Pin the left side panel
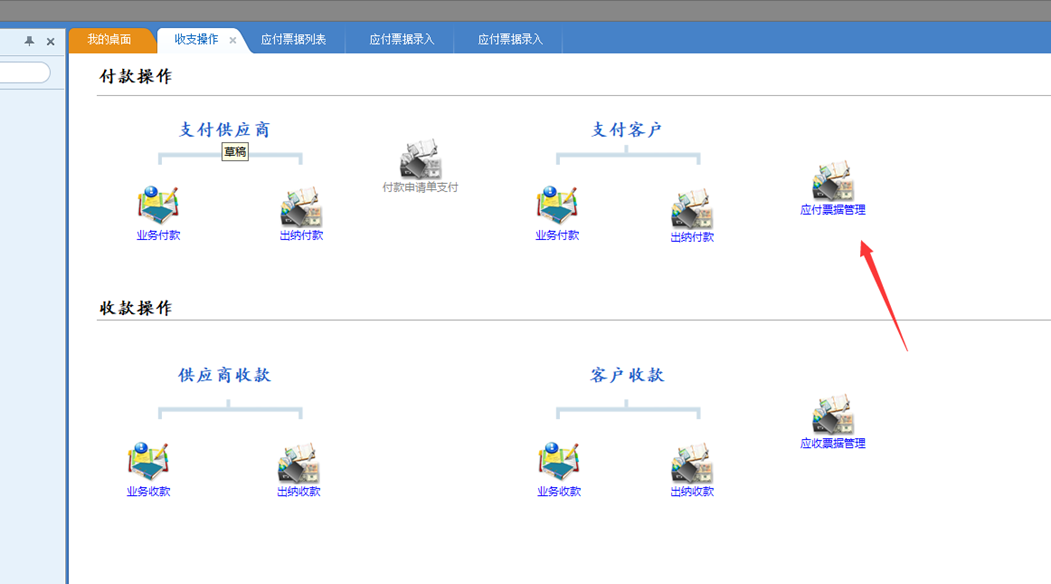 (x=29, y=41)
